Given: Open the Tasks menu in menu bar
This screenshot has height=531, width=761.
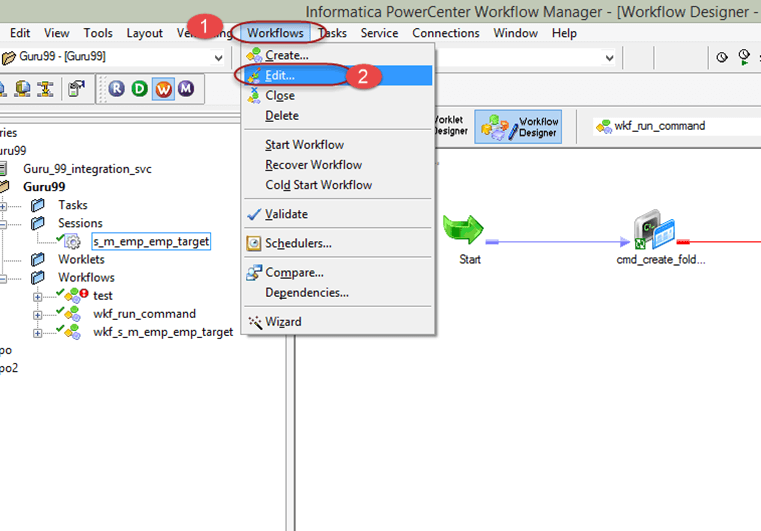Looking at the screenshot, I should (x=332, y=33).
